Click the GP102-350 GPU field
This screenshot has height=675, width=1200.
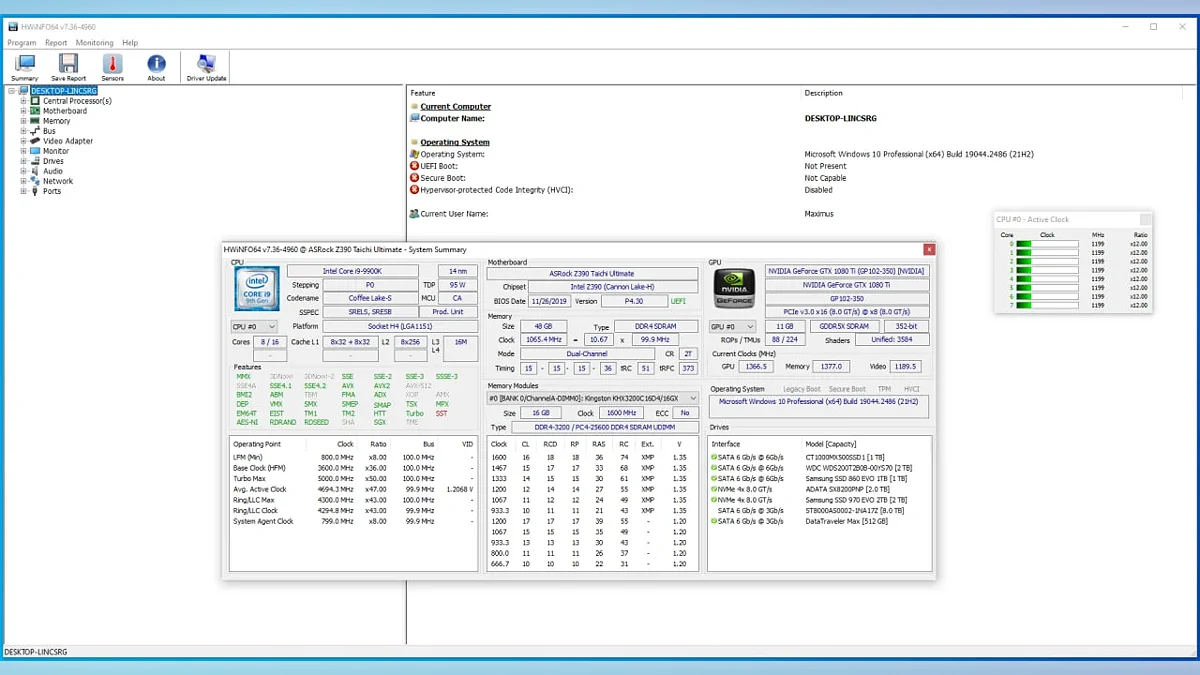pyautogui.click(x=847, y=298)
